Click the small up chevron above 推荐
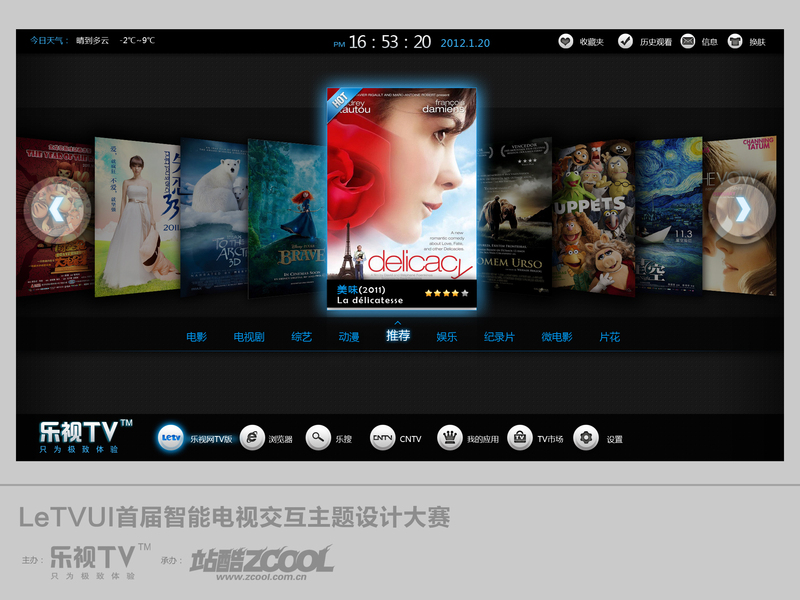The width and height of the screenshot is (800, 600). pos(397,322)
